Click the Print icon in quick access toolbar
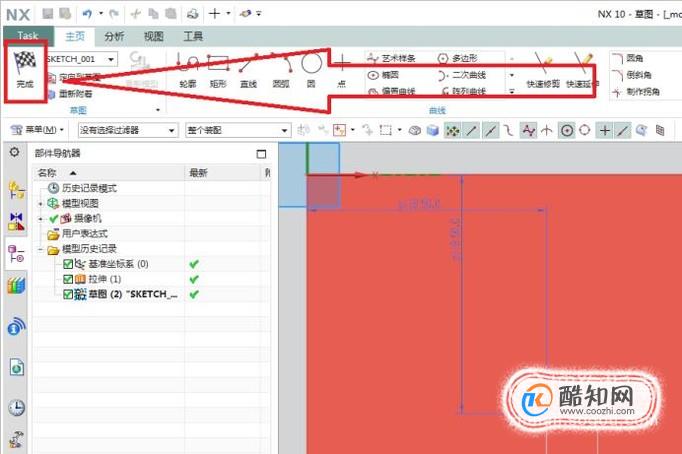The width and height of the screenshot is (682, 454). click(x=192, y=14)
